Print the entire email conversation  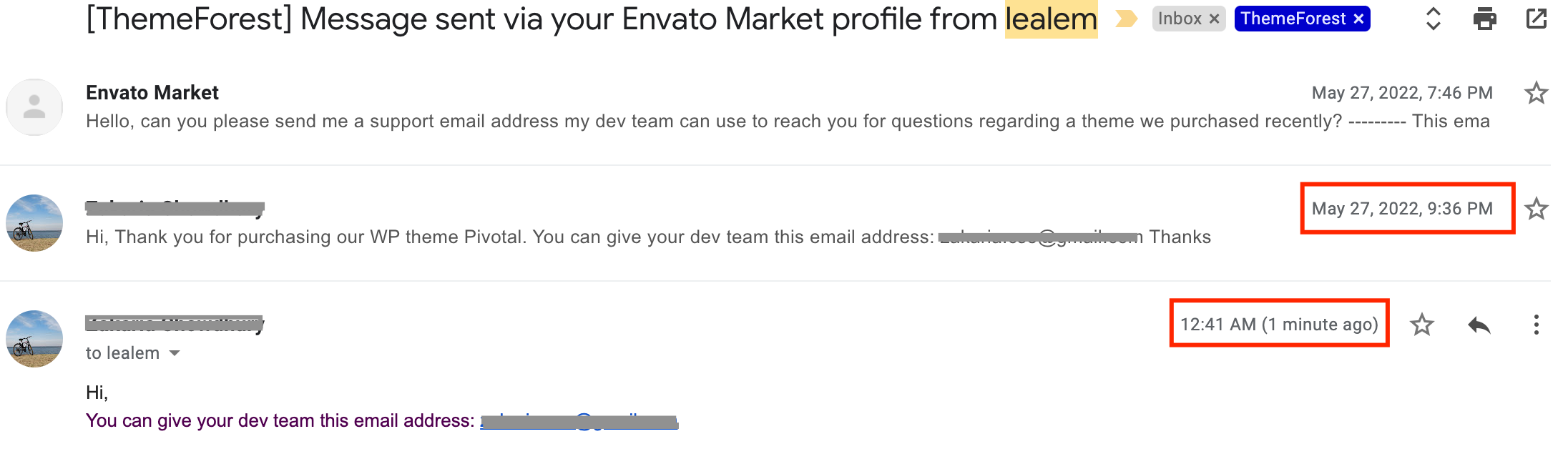click(x=1485, y=19)
